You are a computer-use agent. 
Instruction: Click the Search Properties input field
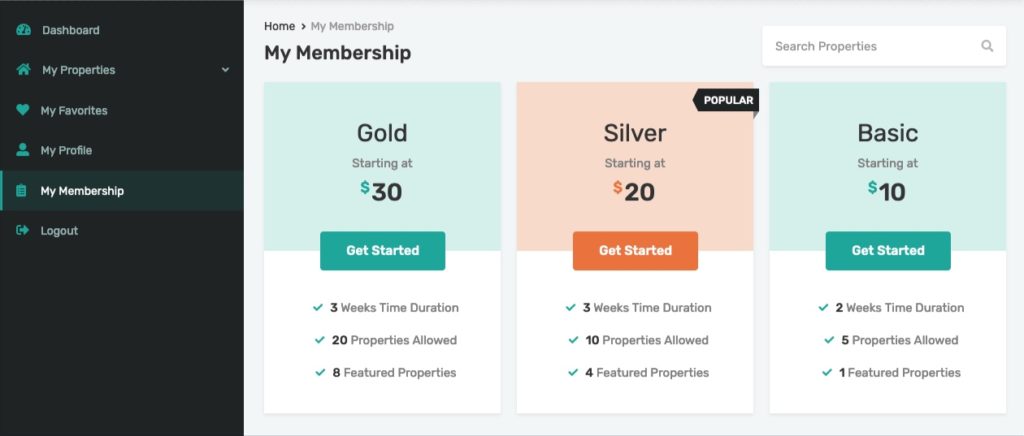click(884, 46)
